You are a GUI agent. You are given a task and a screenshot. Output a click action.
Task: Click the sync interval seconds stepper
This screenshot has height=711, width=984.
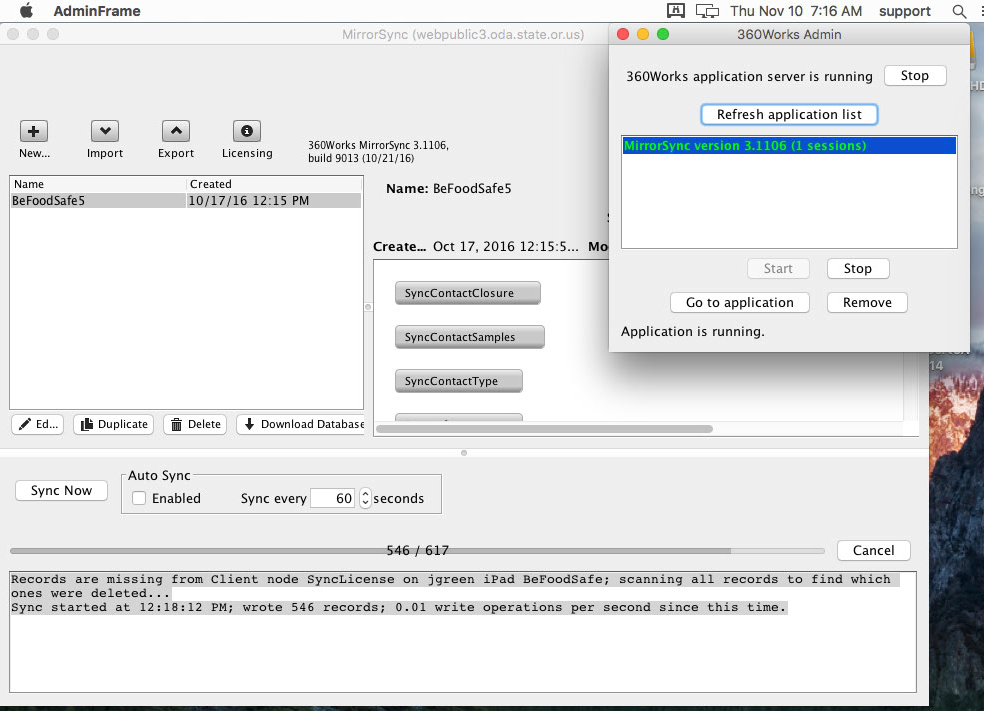[365, 498]
